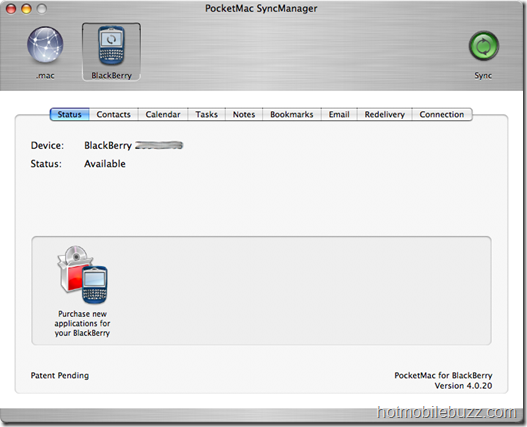
Task: Select the .mac globe icon
Action: 45,45
